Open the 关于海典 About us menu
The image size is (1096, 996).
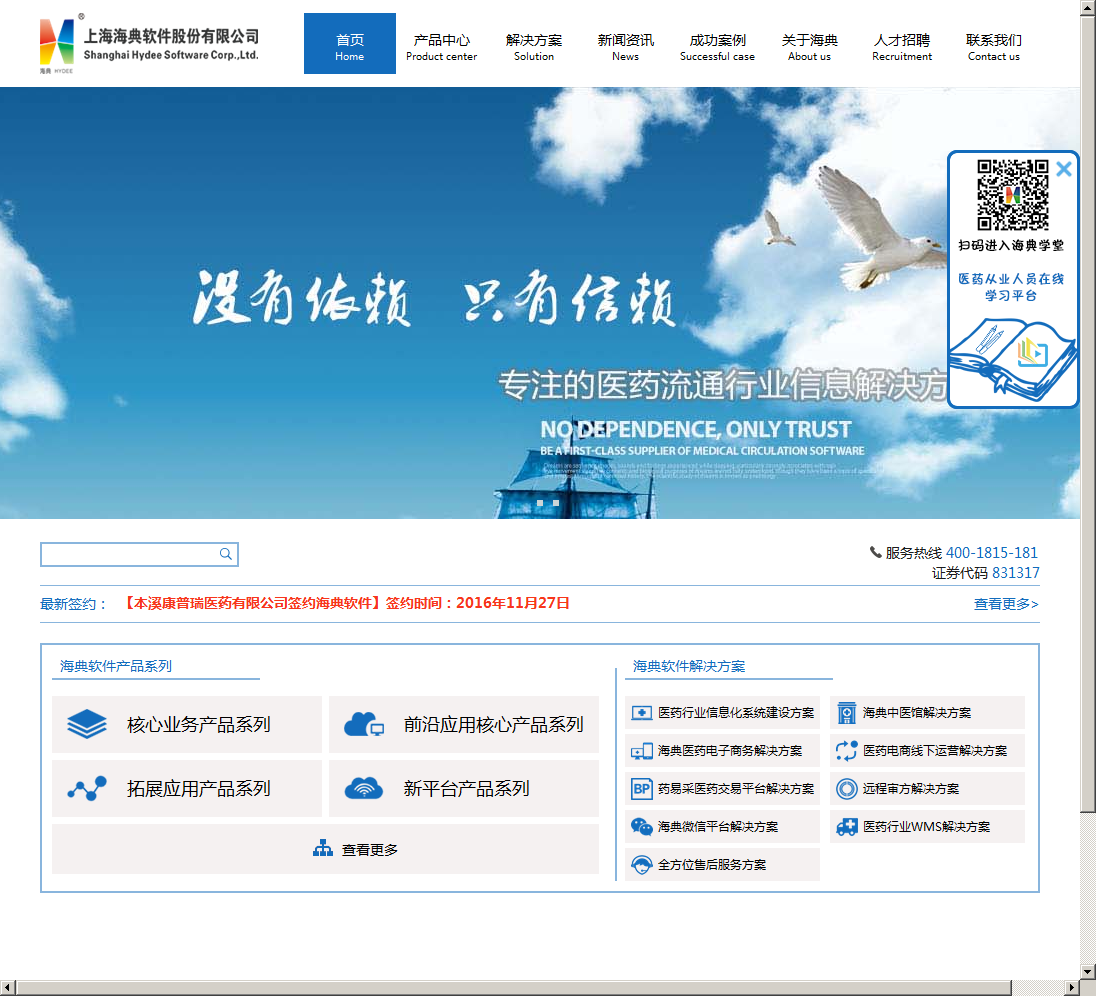point(809,47)
